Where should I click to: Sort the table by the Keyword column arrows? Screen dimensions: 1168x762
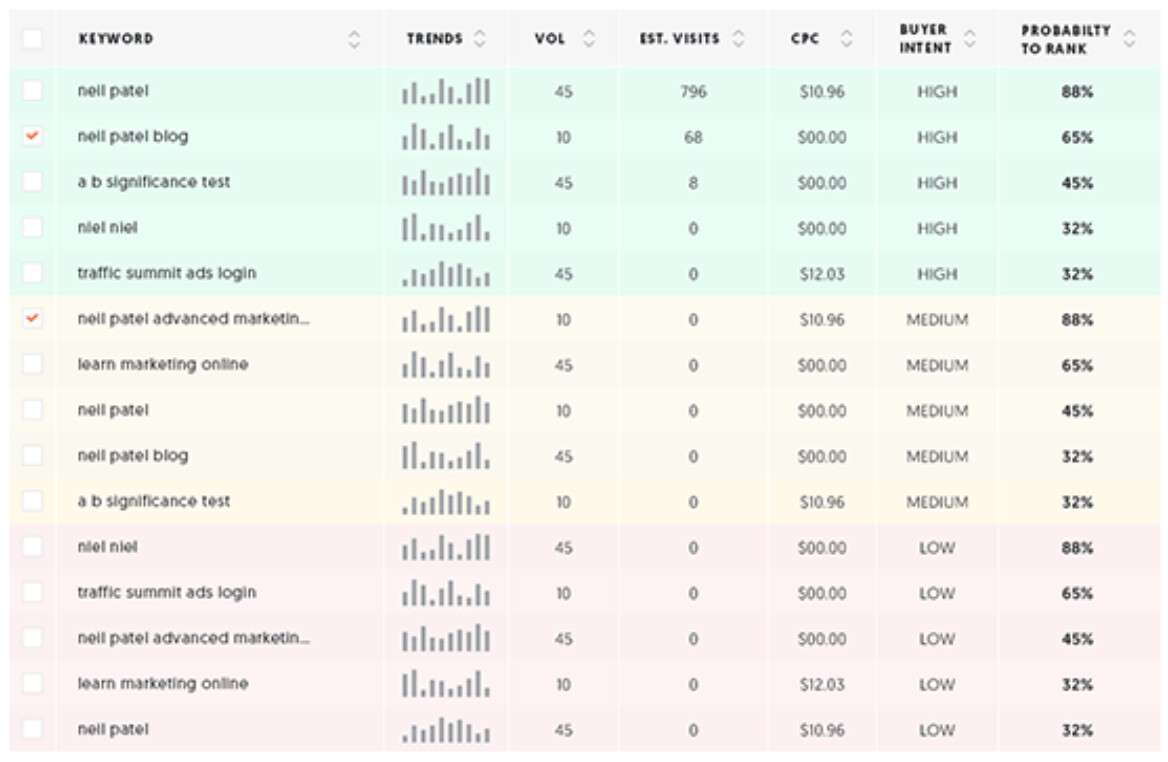(355, 39)
